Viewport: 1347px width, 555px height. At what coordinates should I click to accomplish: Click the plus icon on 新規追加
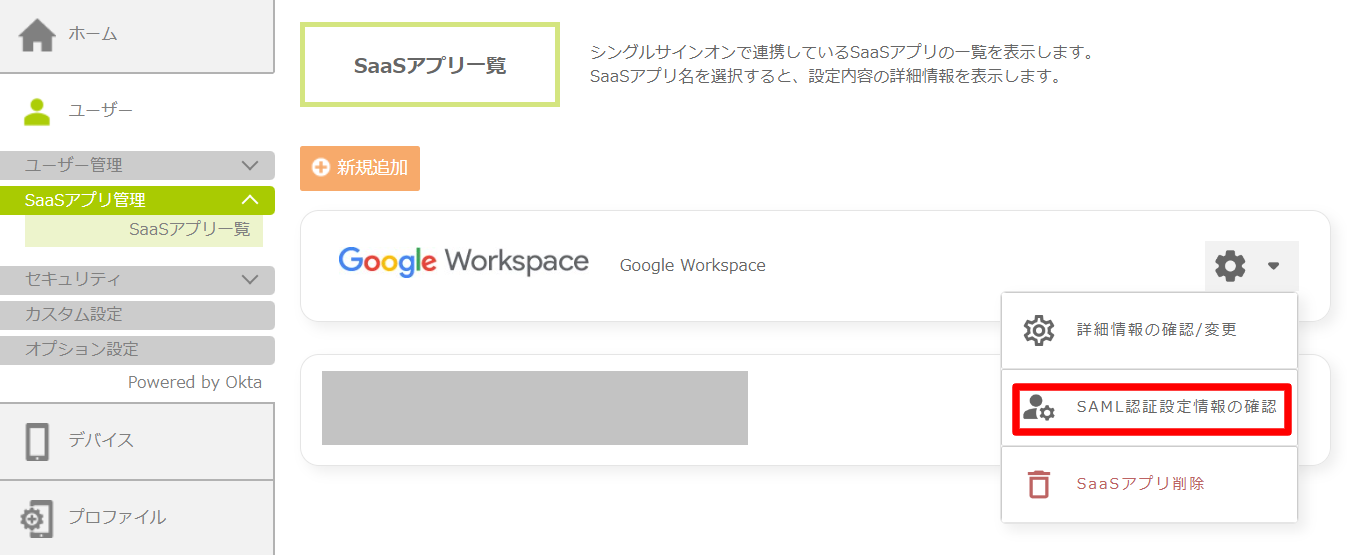click(321, 168)
